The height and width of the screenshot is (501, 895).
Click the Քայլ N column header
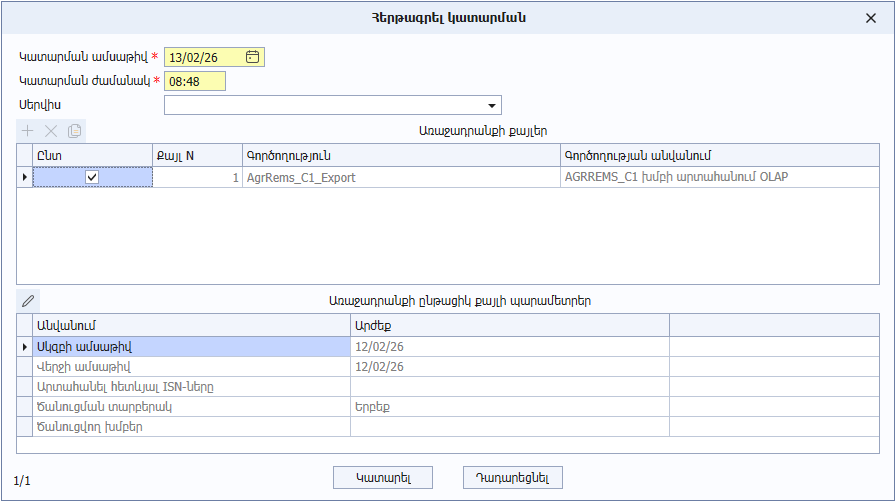coord(196,156)
